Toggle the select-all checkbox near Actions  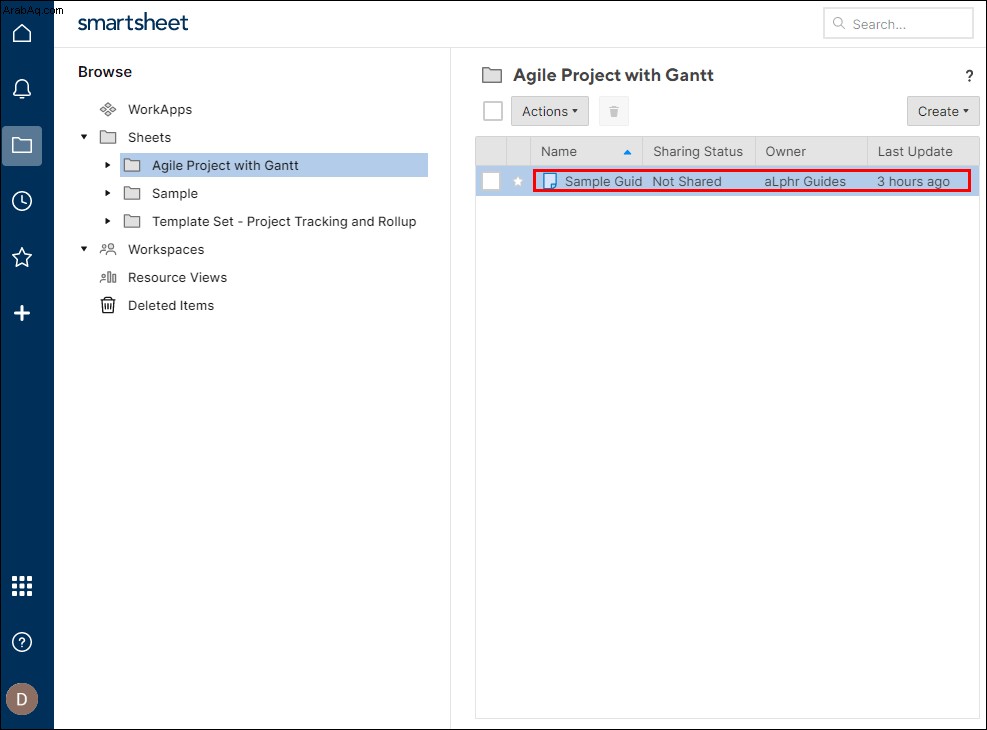pyautogui.click(x=493, y=111)
